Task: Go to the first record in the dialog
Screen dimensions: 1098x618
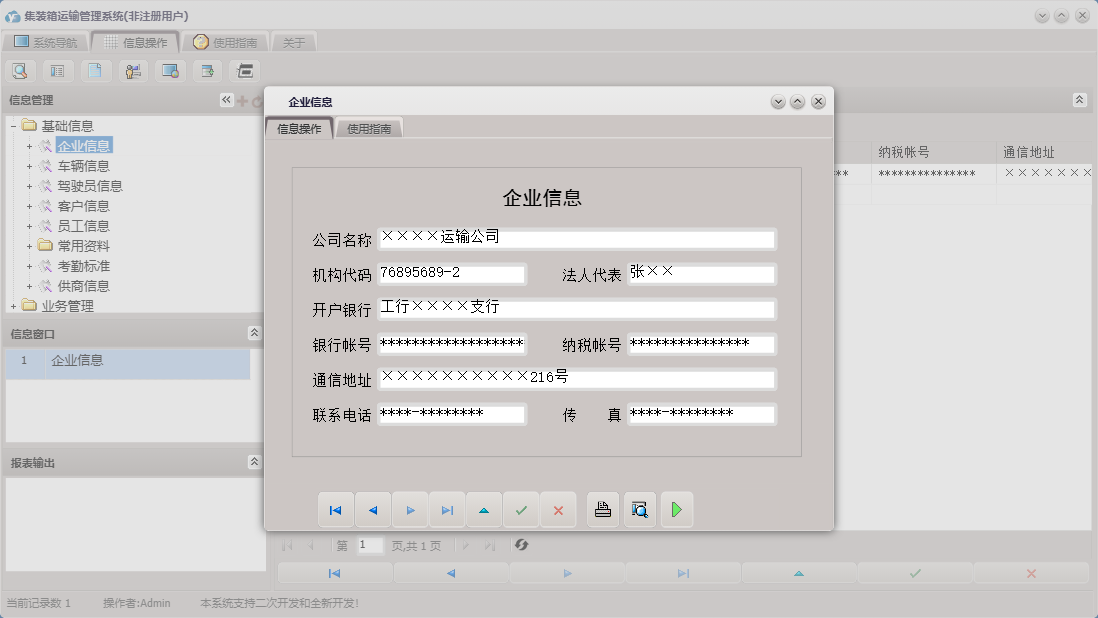Action: click(x=336, y=509)
